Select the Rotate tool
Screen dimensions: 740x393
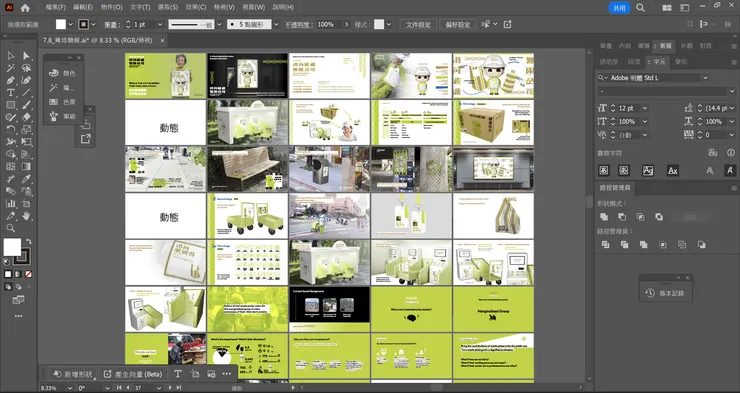(x=10, y=129)
